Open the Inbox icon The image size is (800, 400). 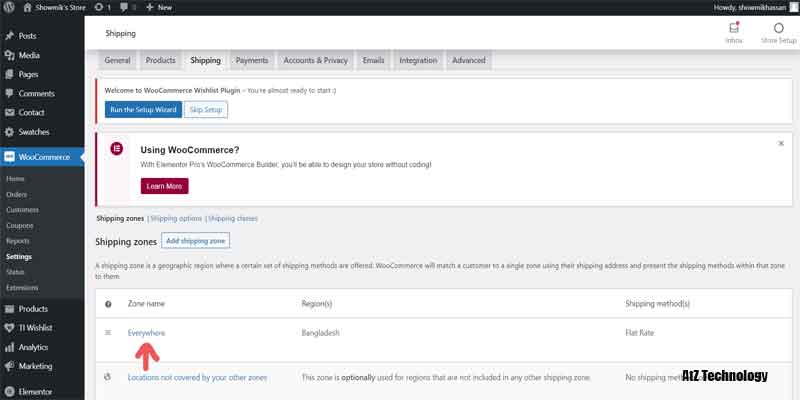tap(733, 29)
